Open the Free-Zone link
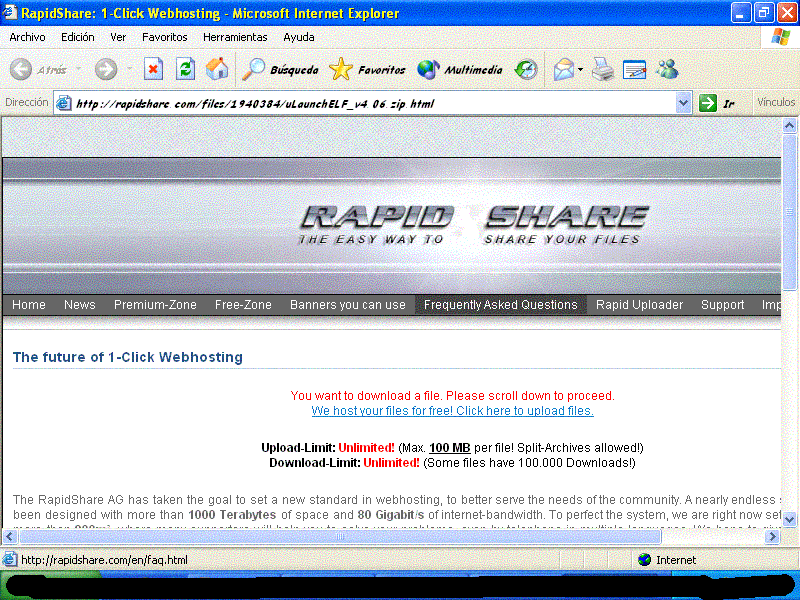The height and width of the screenshot is (600, 800). click(x=243, y=305)
